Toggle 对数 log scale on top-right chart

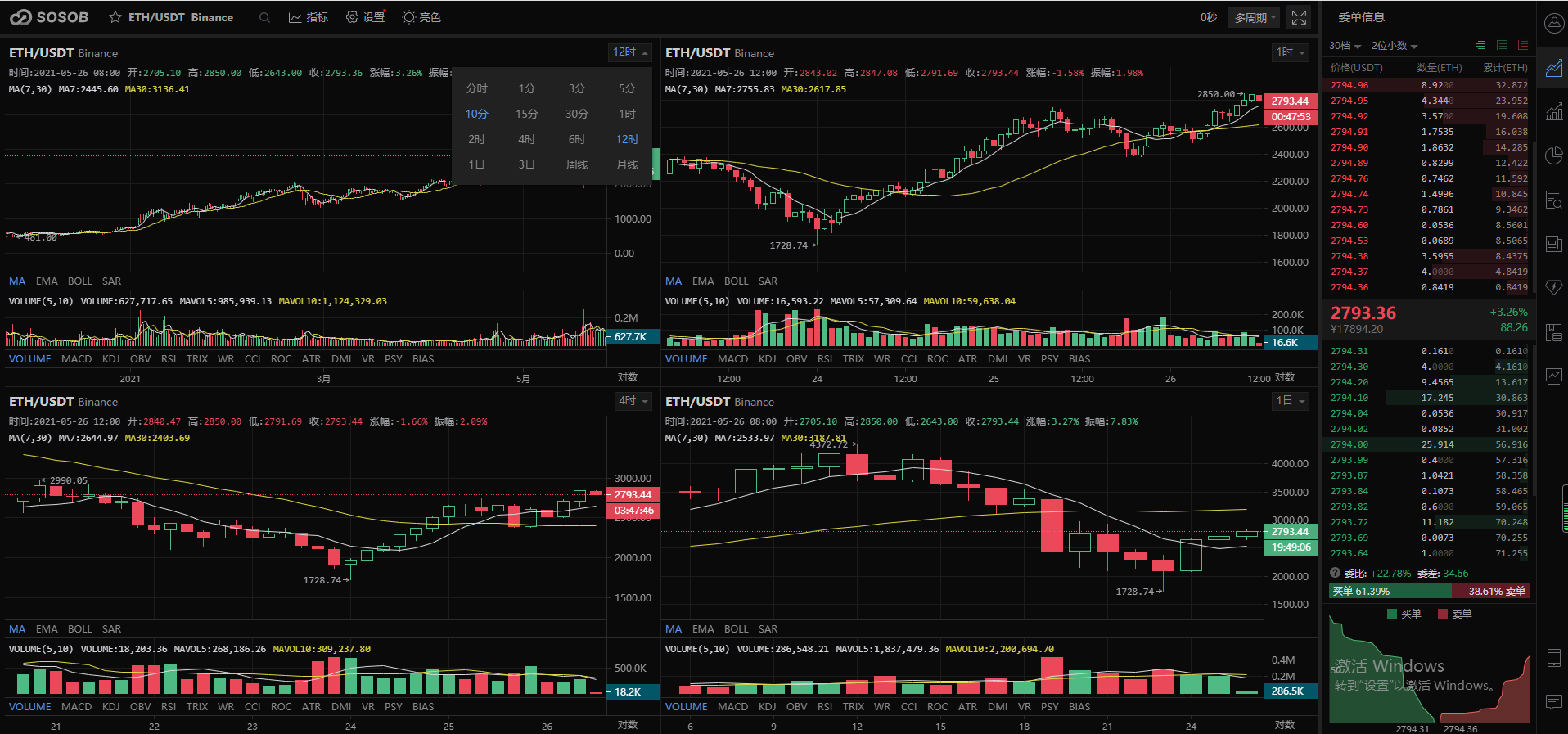point(1285,377)
